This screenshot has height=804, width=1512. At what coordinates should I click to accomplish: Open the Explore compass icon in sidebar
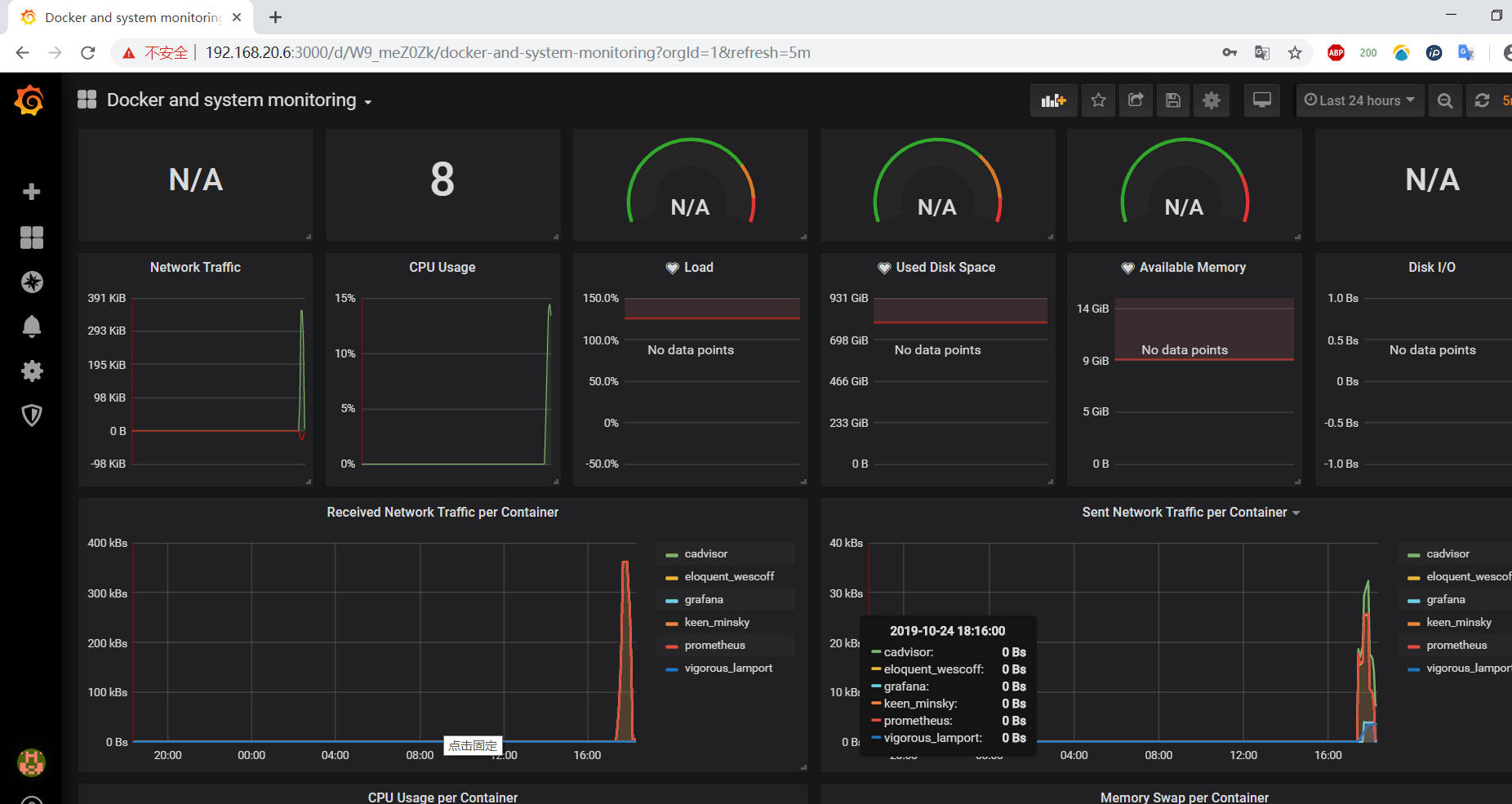point(31,282)
